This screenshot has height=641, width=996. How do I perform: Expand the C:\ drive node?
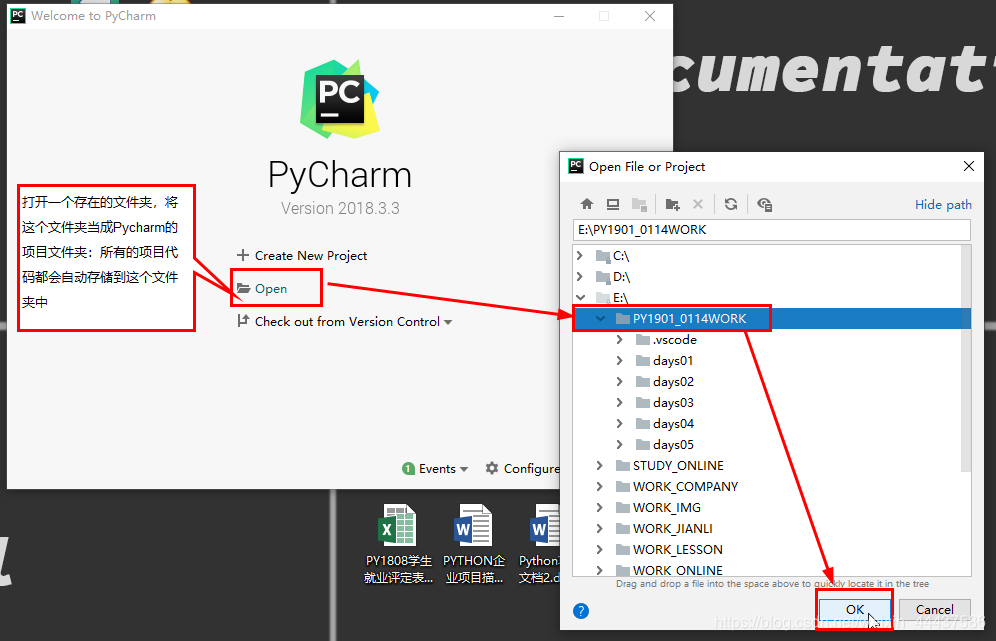pos(579,255)
